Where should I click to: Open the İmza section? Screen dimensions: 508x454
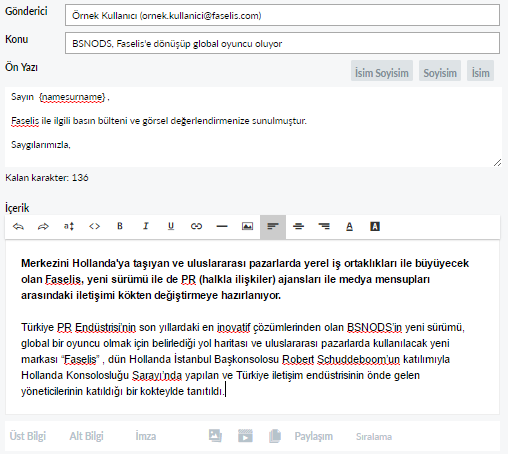pos(146,436)
